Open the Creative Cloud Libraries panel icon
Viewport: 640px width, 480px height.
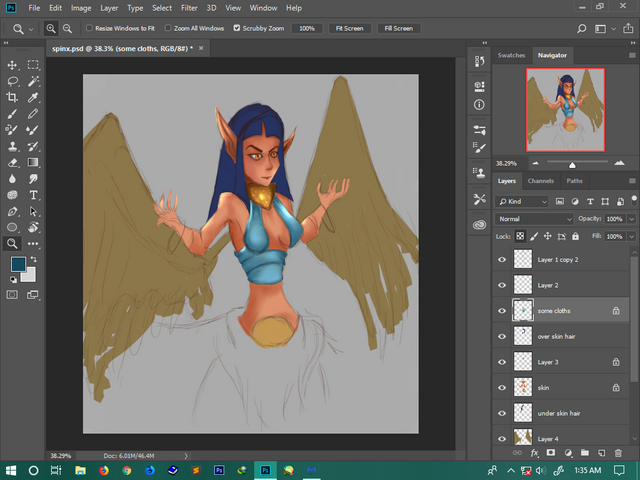pyautogui.click(x=480, y=225)
